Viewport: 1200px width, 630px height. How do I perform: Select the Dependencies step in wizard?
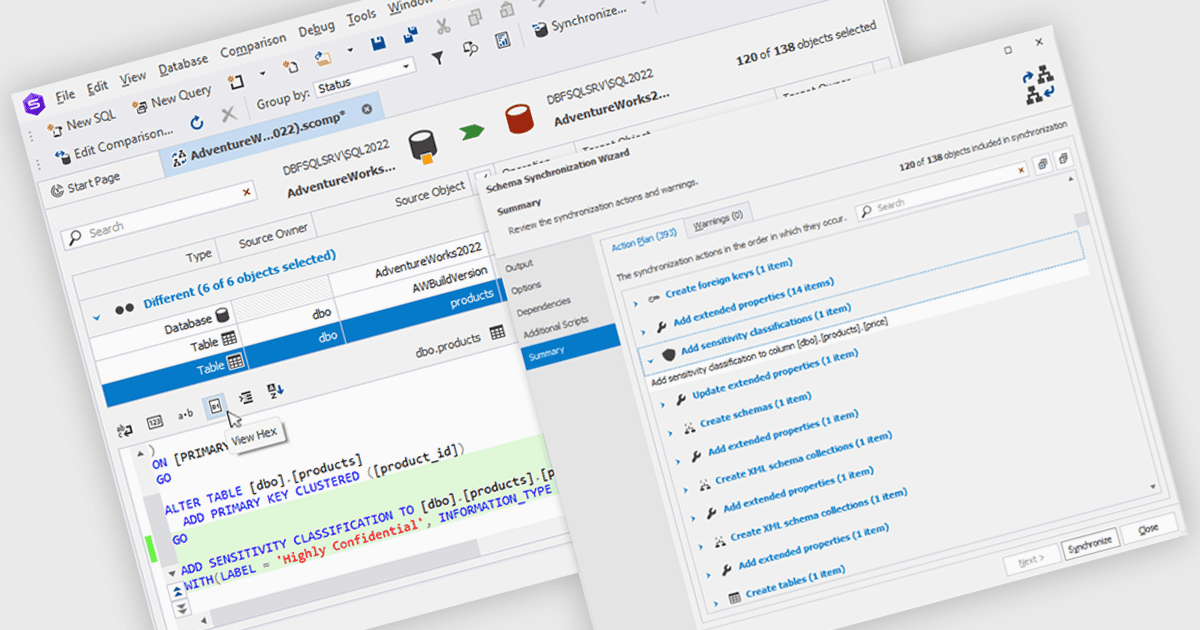(x=543, y=305)
